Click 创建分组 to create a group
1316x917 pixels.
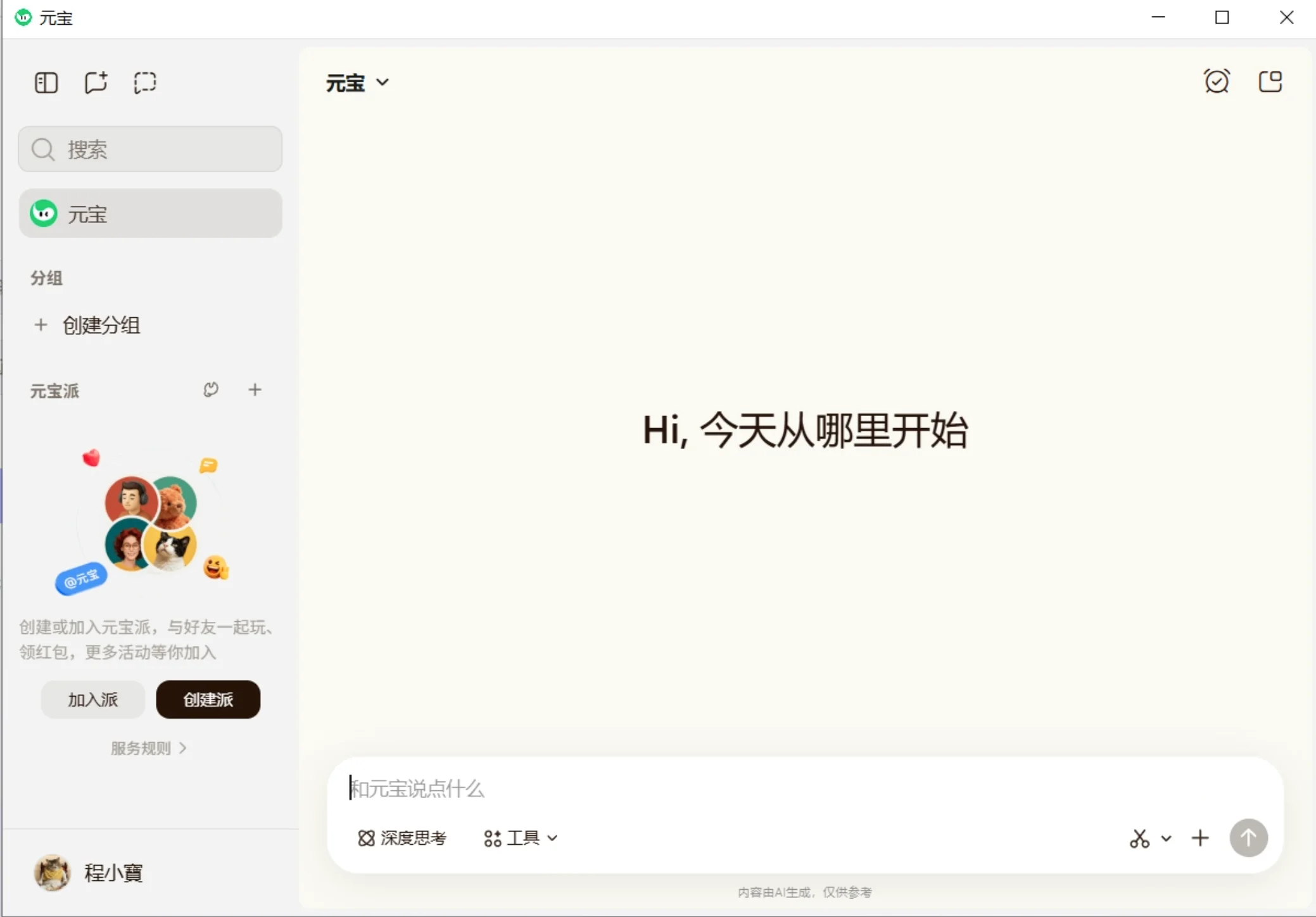(x=101, y=326)
